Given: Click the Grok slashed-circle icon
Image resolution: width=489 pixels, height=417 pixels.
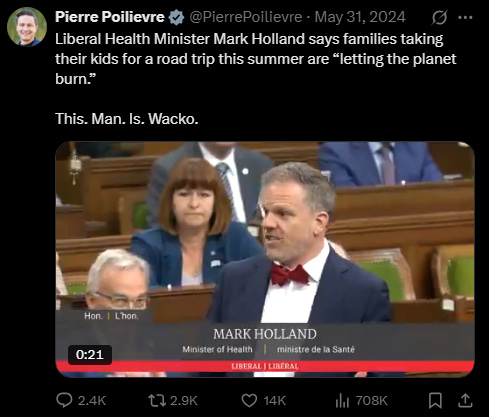Looking at the screenshot, I should pyautogui.click(x=439, y=17).
